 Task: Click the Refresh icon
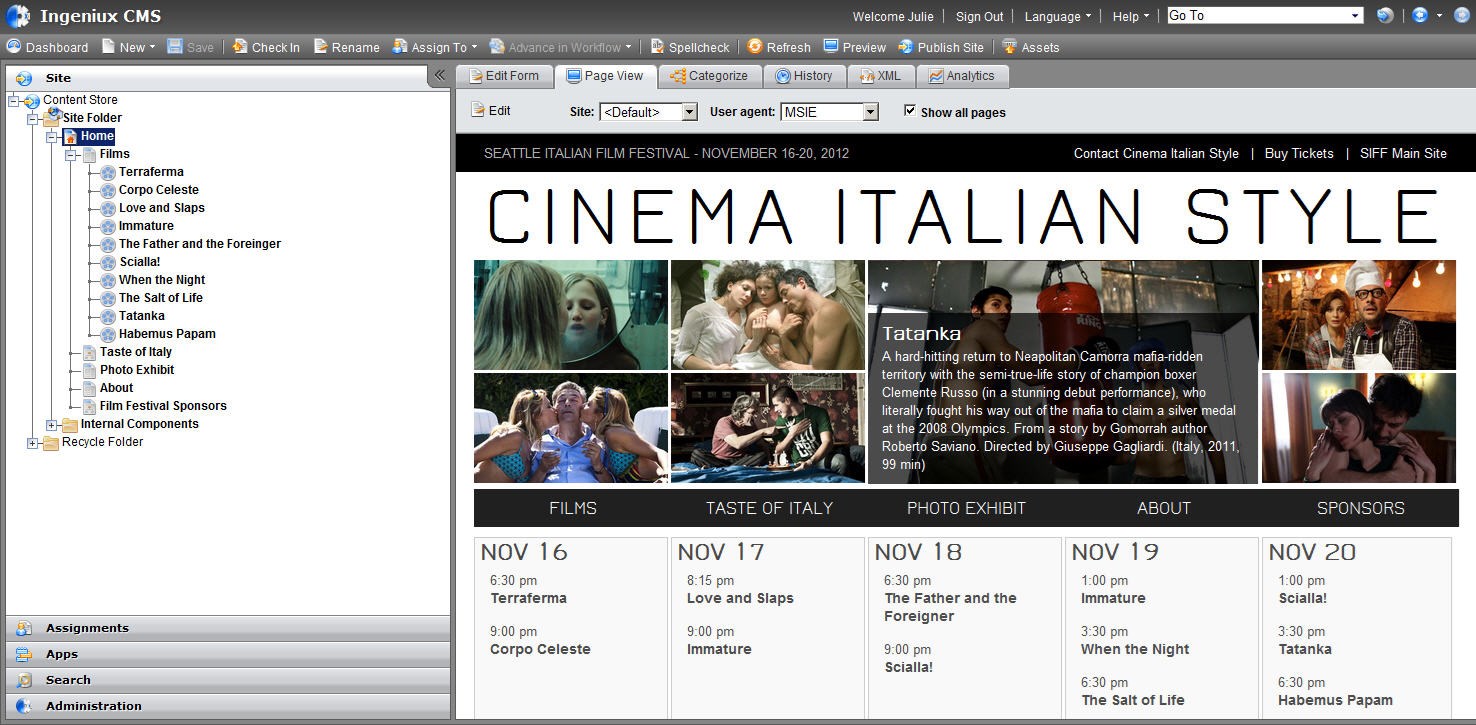(755, 46)
